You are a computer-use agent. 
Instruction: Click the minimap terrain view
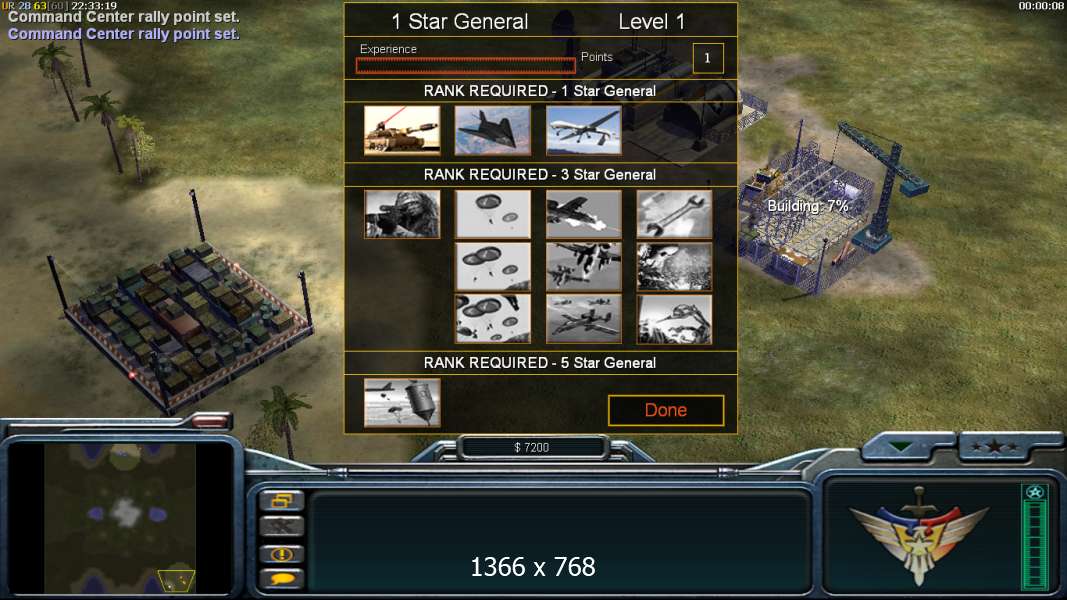pos(120,518)
